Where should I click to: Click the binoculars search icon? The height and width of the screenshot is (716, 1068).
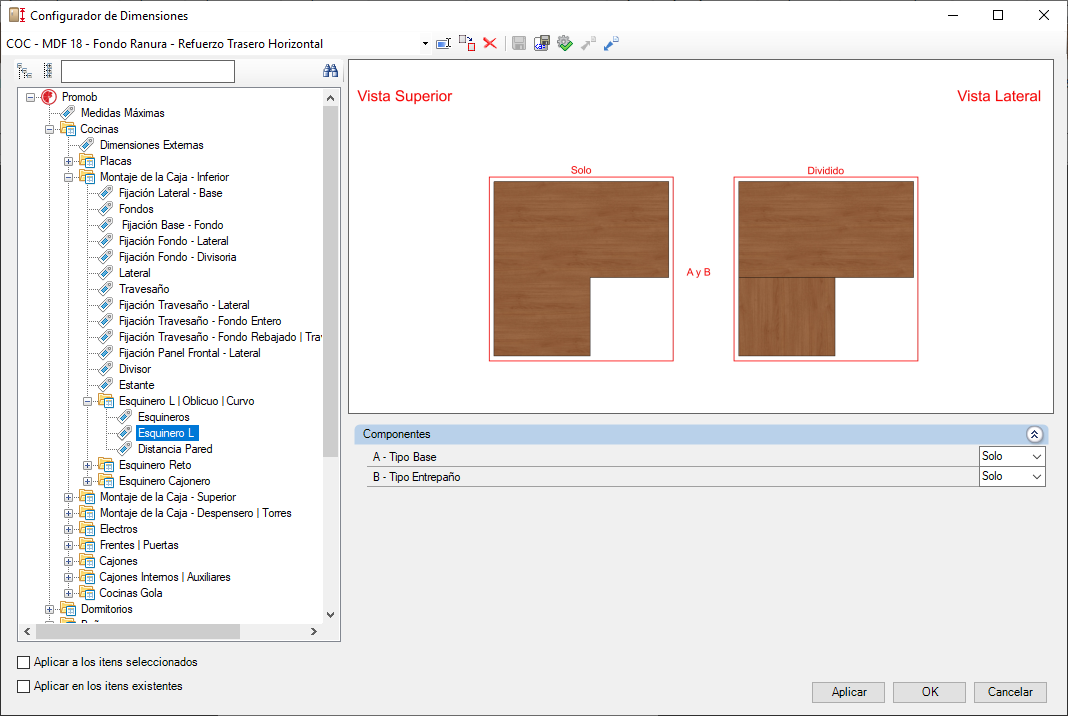pos(330,71)
